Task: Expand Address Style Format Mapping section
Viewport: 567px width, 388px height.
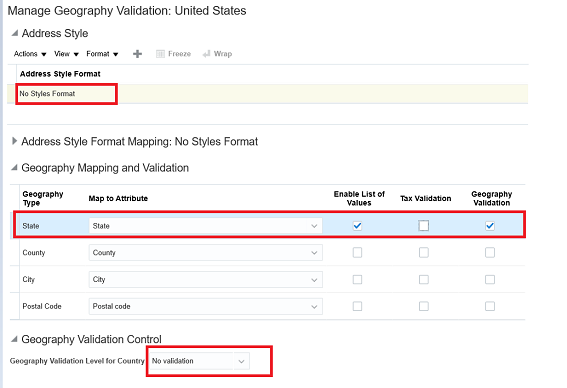Action: (14, 141)
